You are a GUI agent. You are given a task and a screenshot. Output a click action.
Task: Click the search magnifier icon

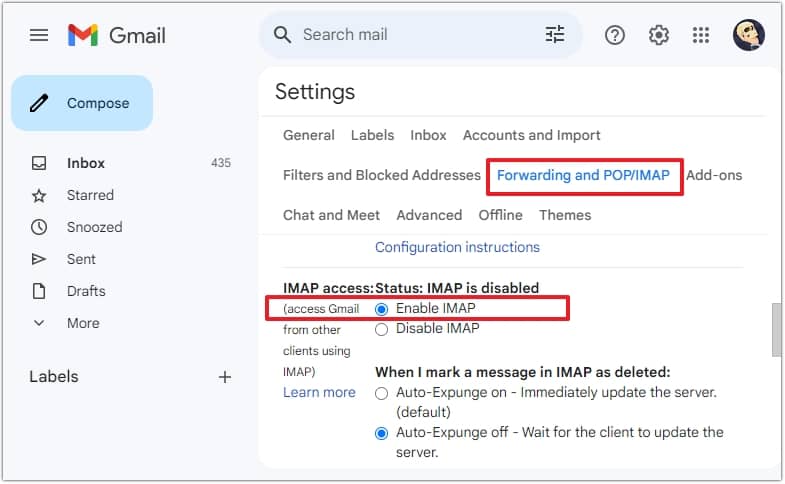point(282,35)
